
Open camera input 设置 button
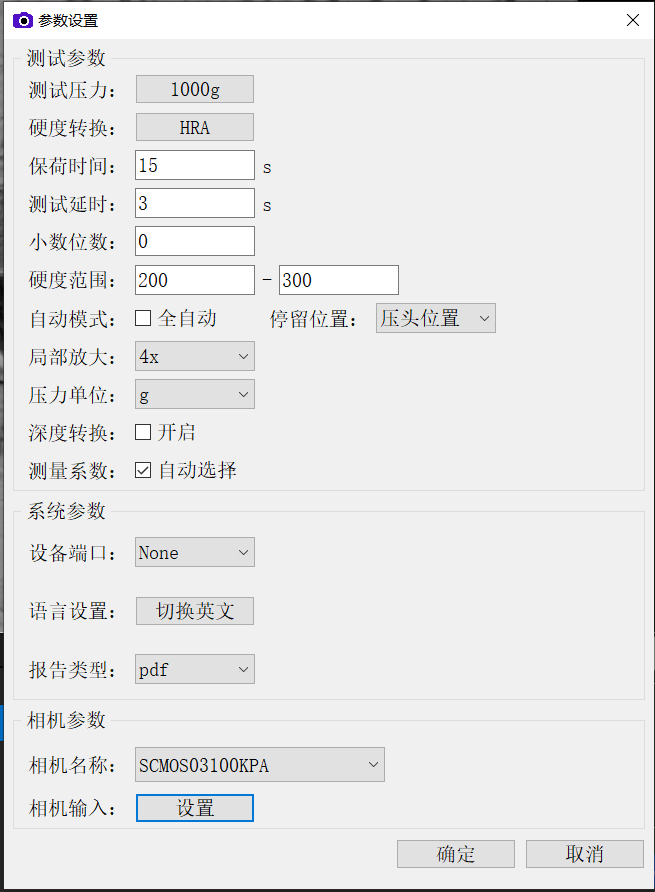click(x=195, y=808)
